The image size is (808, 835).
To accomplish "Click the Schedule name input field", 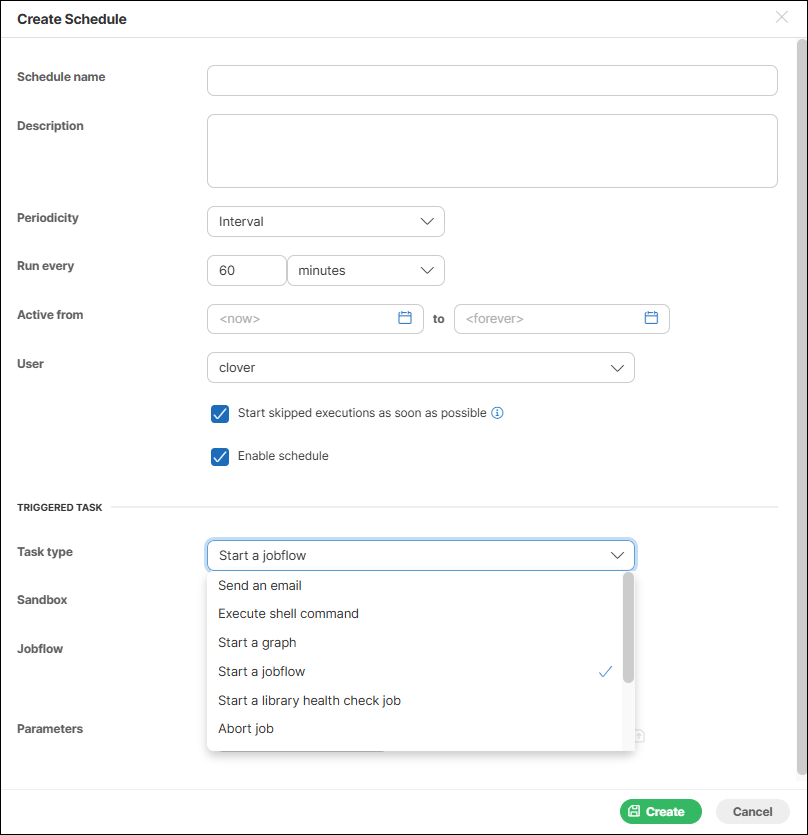I will tap(492, 80).
